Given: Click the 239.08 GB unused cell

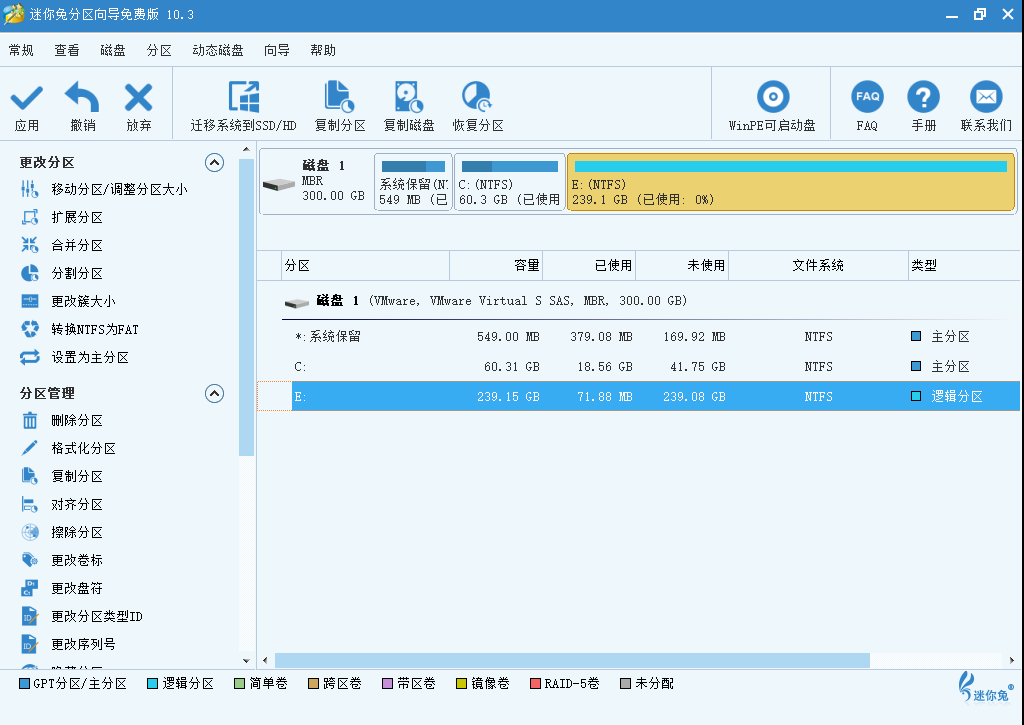Looking at the screenshot, I should [x=694, y=396].
